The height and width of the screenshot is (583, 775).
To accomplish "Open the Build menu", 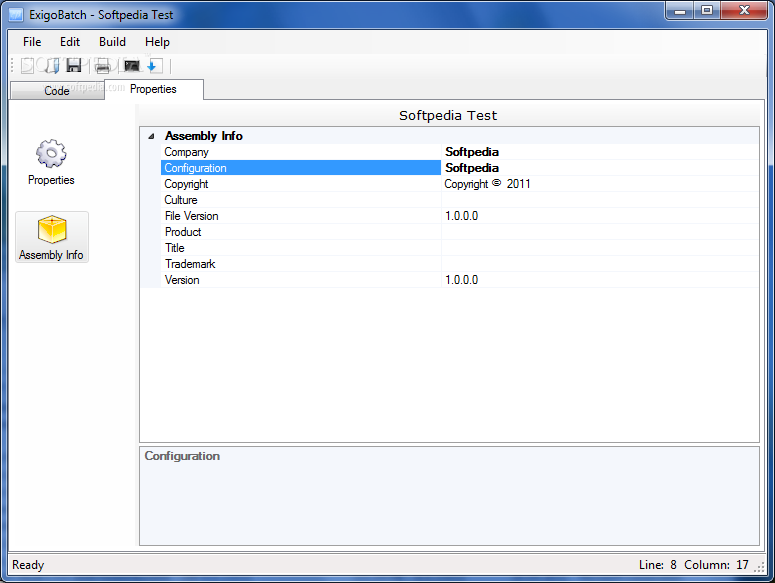I will [112, 42].
